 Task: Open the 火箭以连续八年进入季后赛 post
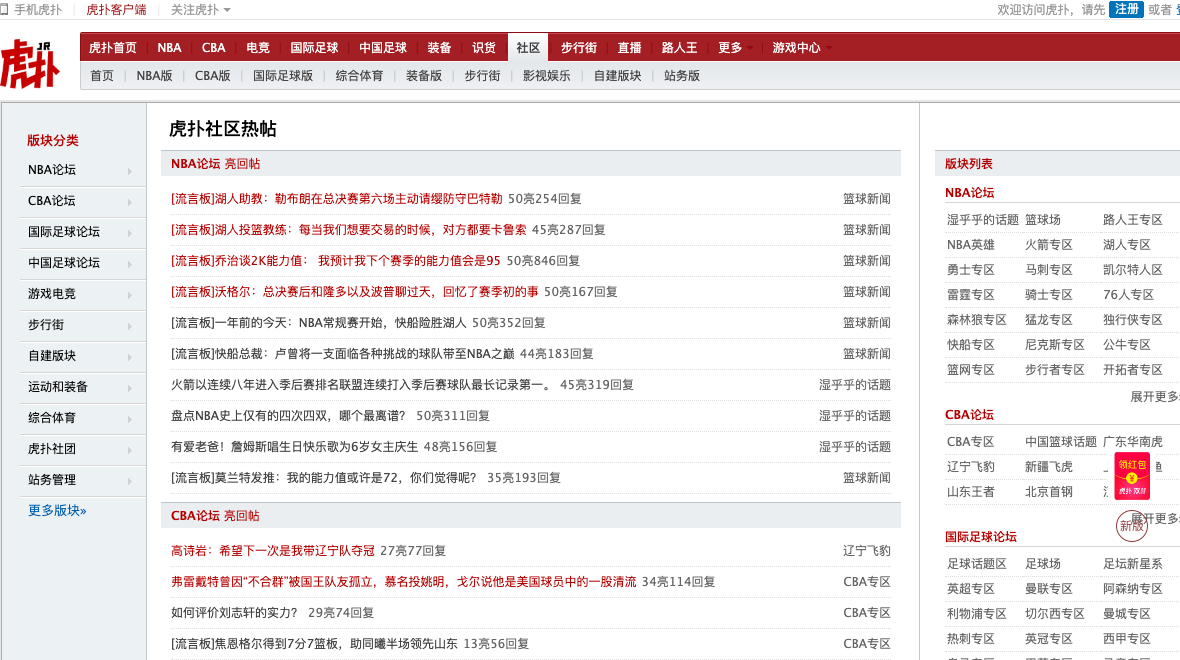[x=362, y=385]
